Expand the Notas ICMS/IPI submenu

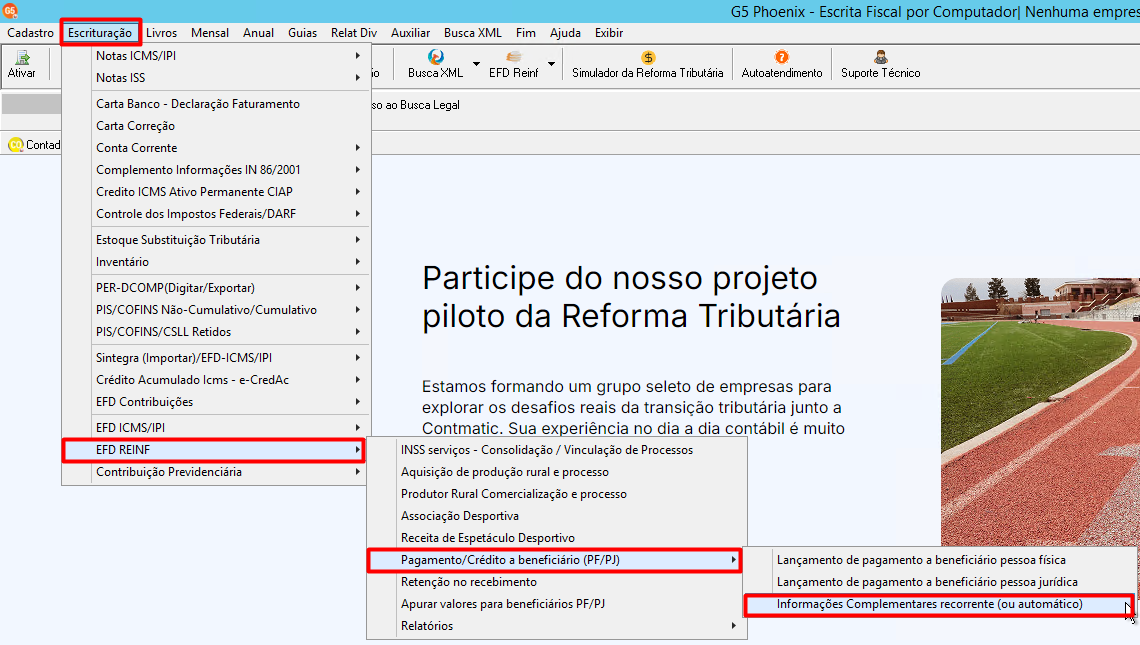click(x=358, y=55)
